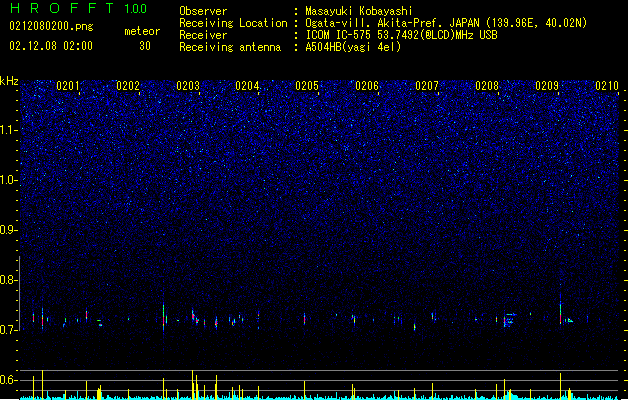The height and width of the screenshot is (400, 629).
Task: Click time marker 0205 on spectrogram
Action: pyautogui.click(x=307, y=86)
